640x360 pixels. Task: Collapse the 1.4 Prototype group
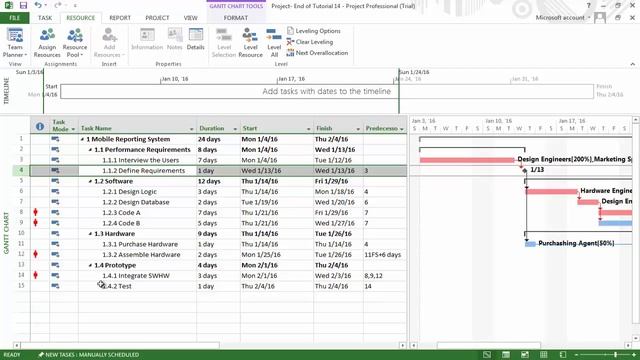click(x=91, y=266)
